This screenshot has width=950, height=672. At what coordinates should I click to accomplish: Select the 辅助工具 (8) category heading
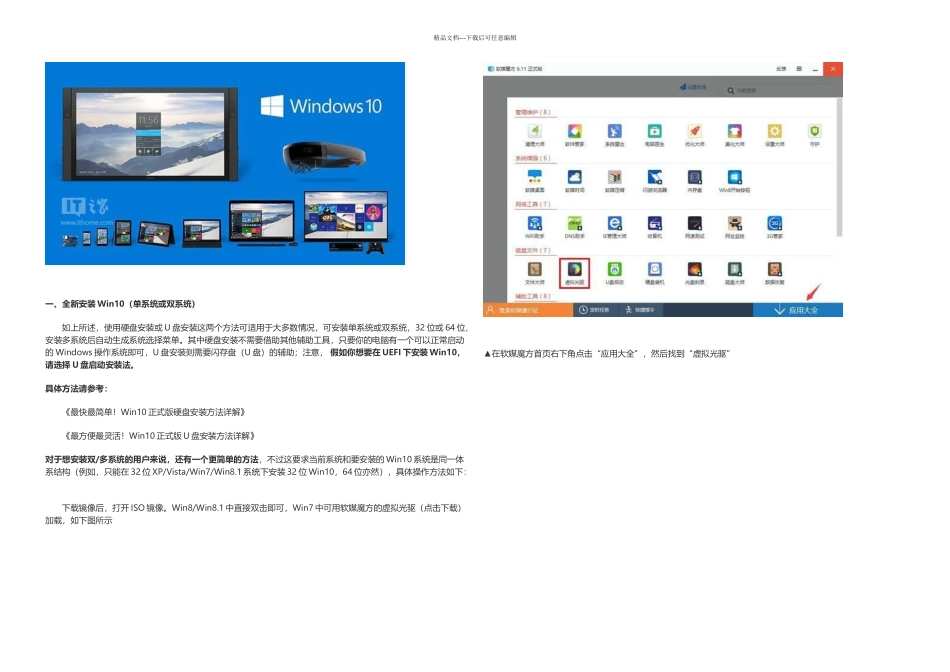tap(533, 296)
